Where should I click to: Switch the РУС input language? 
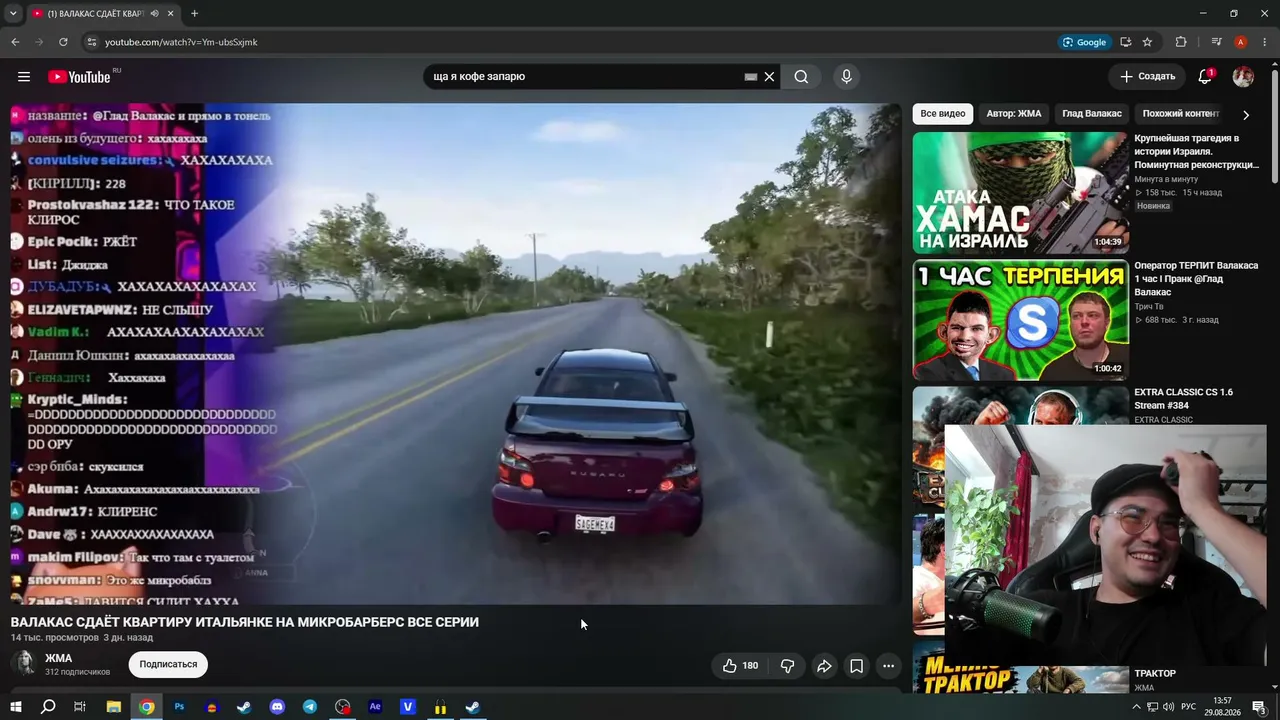tap(1189, 707)
